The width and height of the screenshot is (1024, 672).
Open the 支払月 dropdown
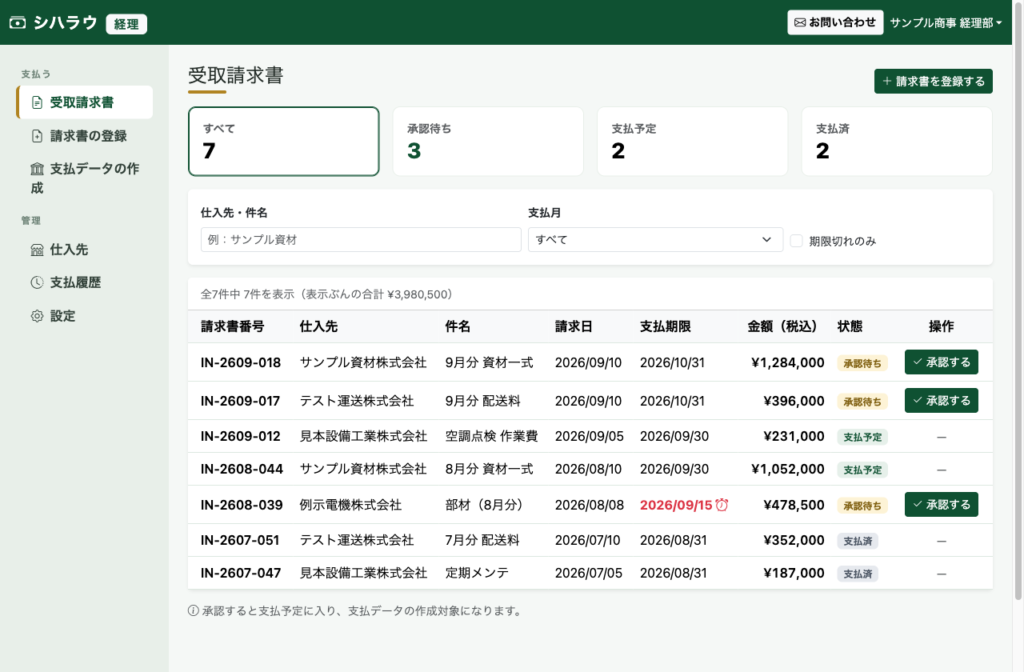click(x=655, y=240)
